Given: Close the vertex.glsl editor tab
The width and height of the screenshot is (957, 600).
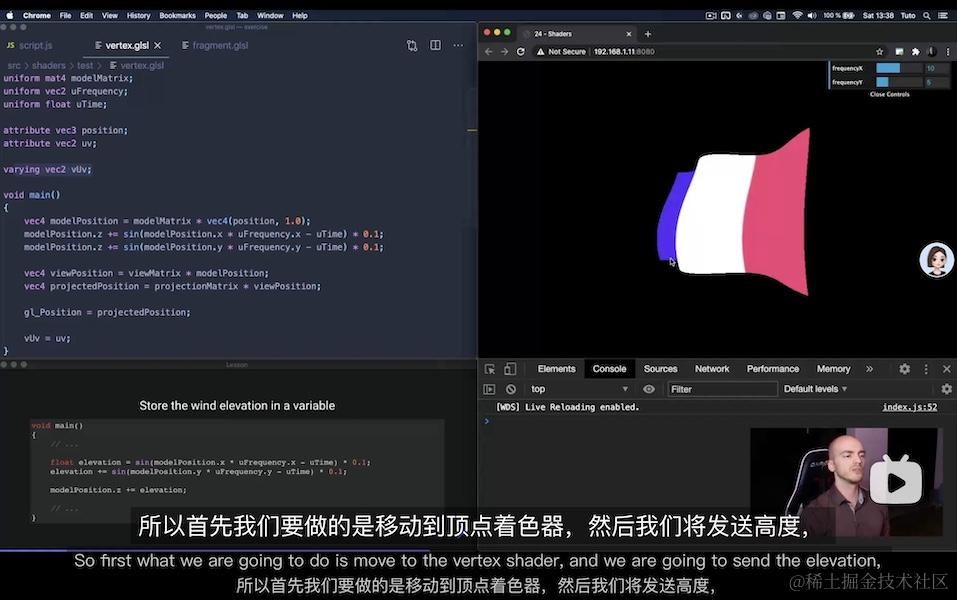Looking at the screenshot, I should click(x=158, y=45).
